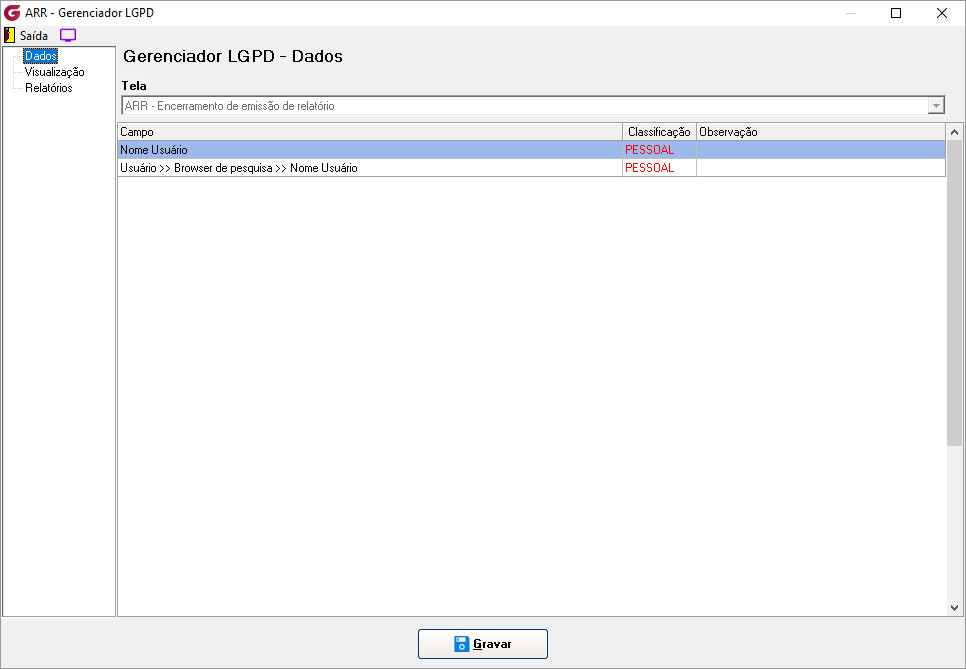Click the scrollbar up arrow

954,132
